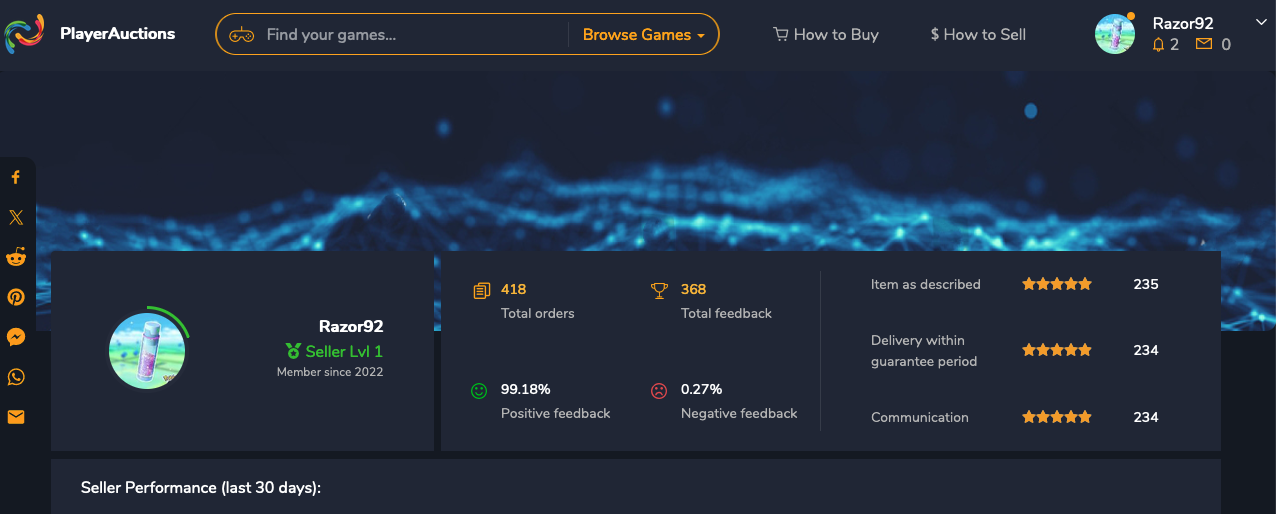Expand the Browse Games dropdown

[x=644, y=34]
